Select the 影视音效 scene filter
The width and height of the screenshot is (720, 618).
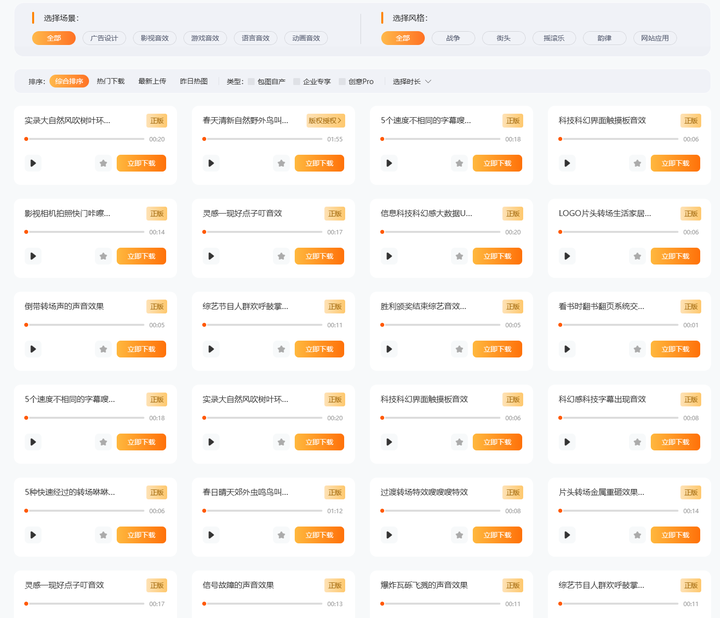click(155, 38)
